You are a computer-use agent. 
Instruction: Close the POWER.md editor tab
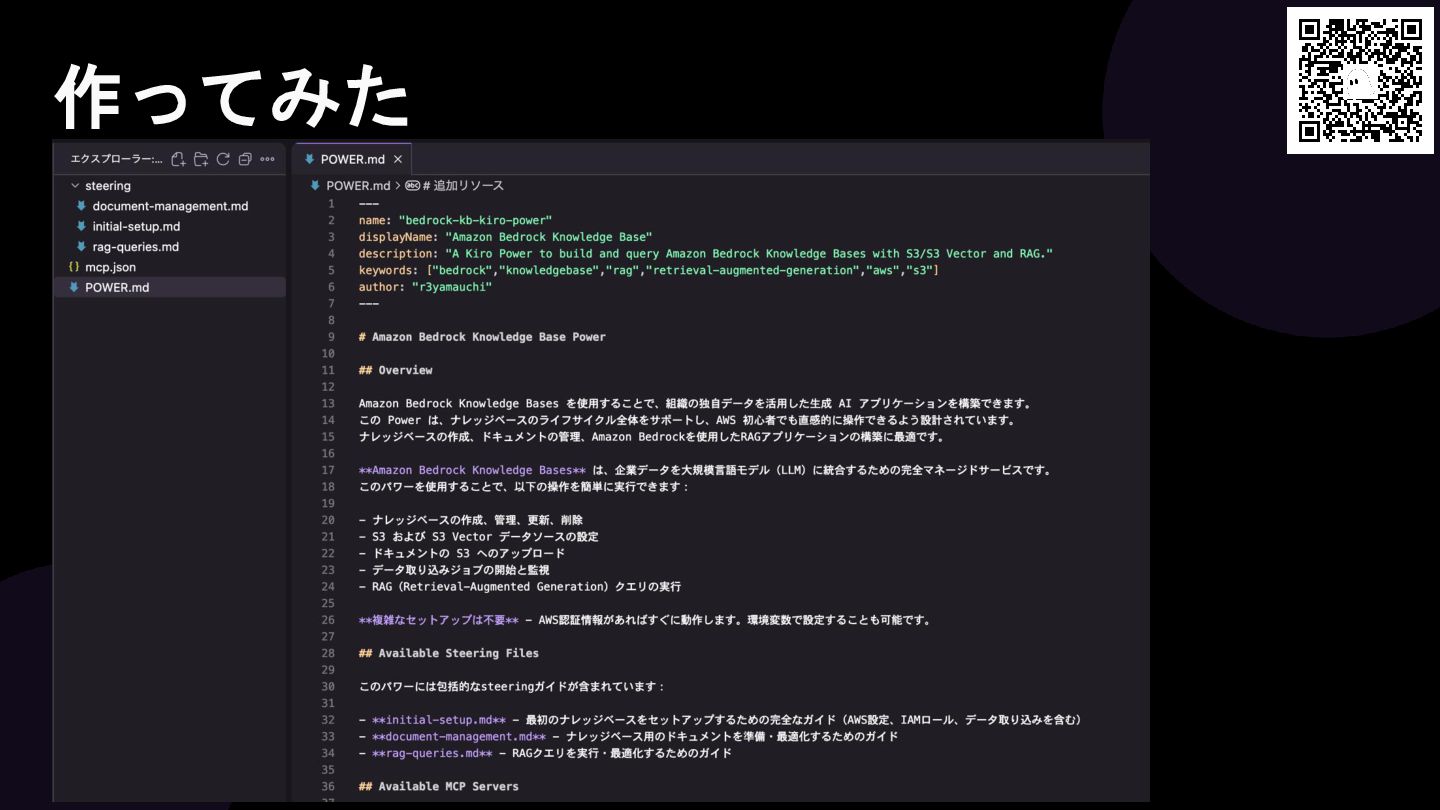coord(397,159)
